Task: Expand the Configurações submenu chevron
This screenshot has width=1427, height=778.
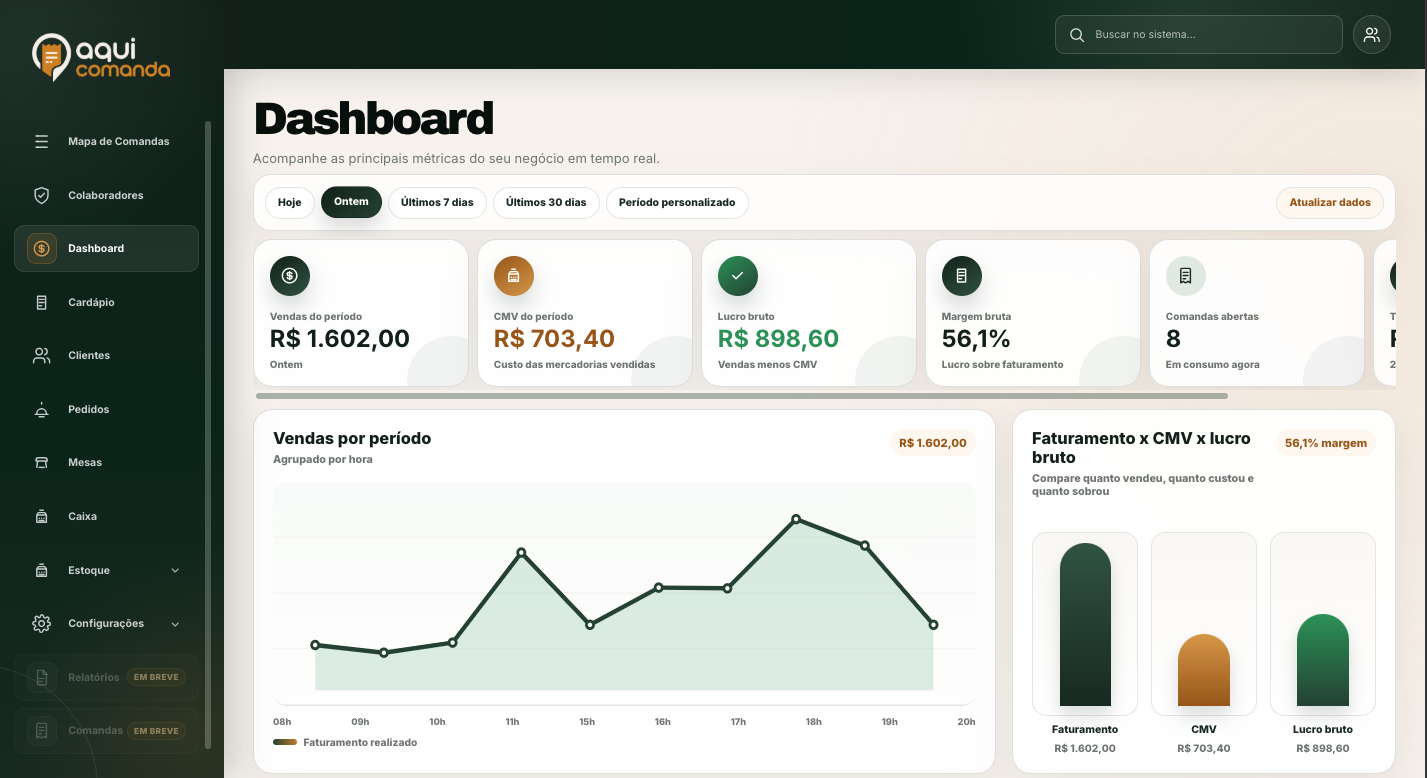Action: [x=175, y=624]
